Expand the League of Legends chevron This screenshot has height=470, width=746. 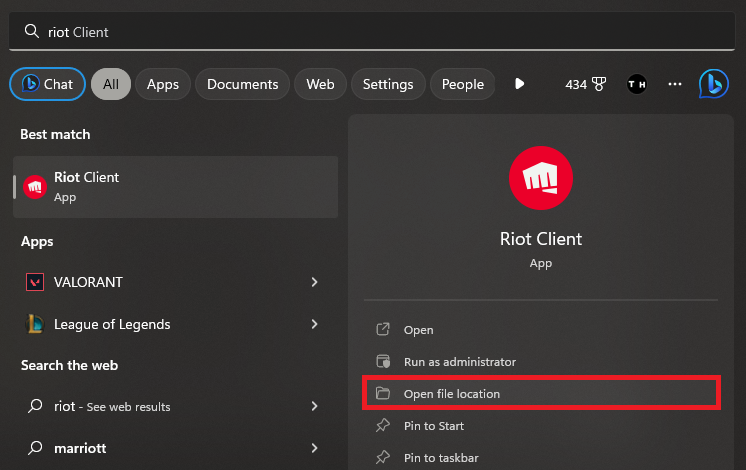tap(314, 324)
